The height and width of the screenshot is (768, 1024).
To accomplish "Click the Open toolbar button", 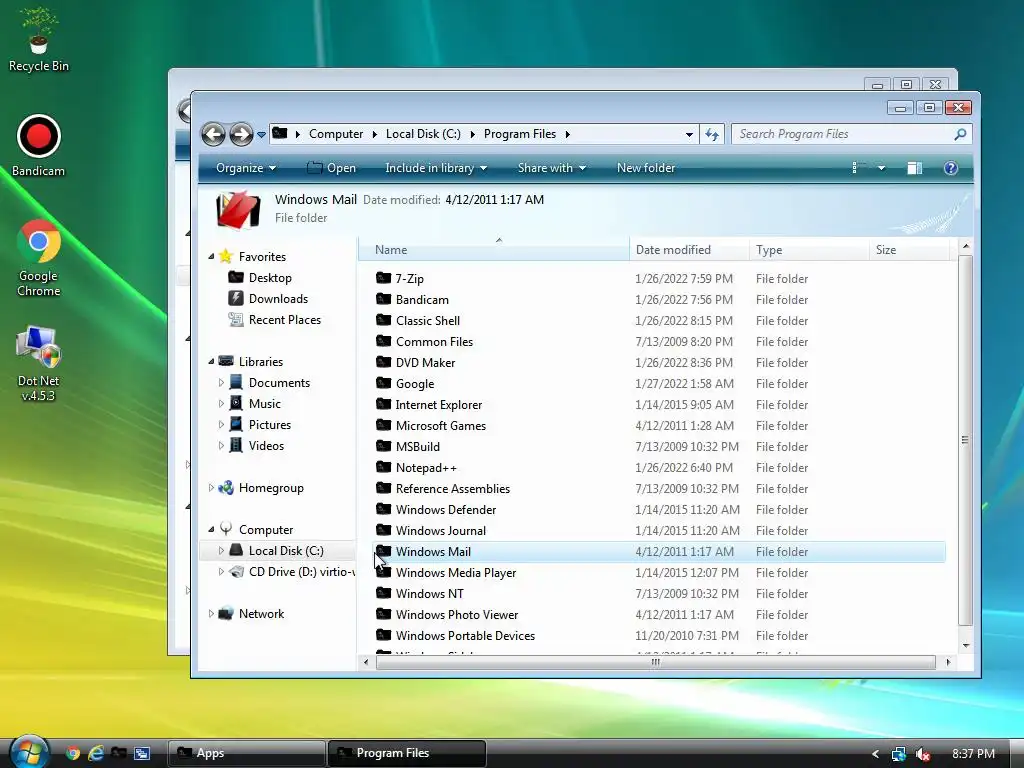I will coord(332,168).
